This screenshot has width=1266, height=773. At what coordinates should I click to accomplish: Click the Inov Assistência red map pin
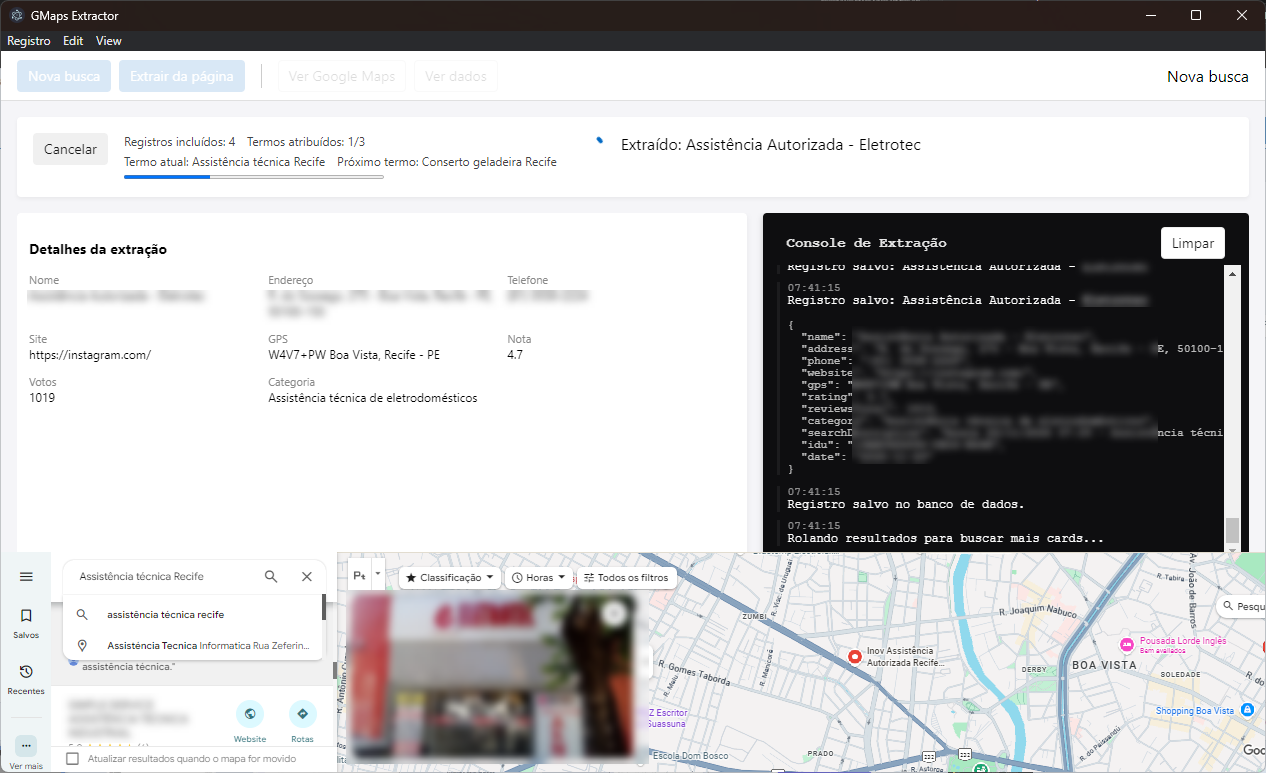click(854, 657)
